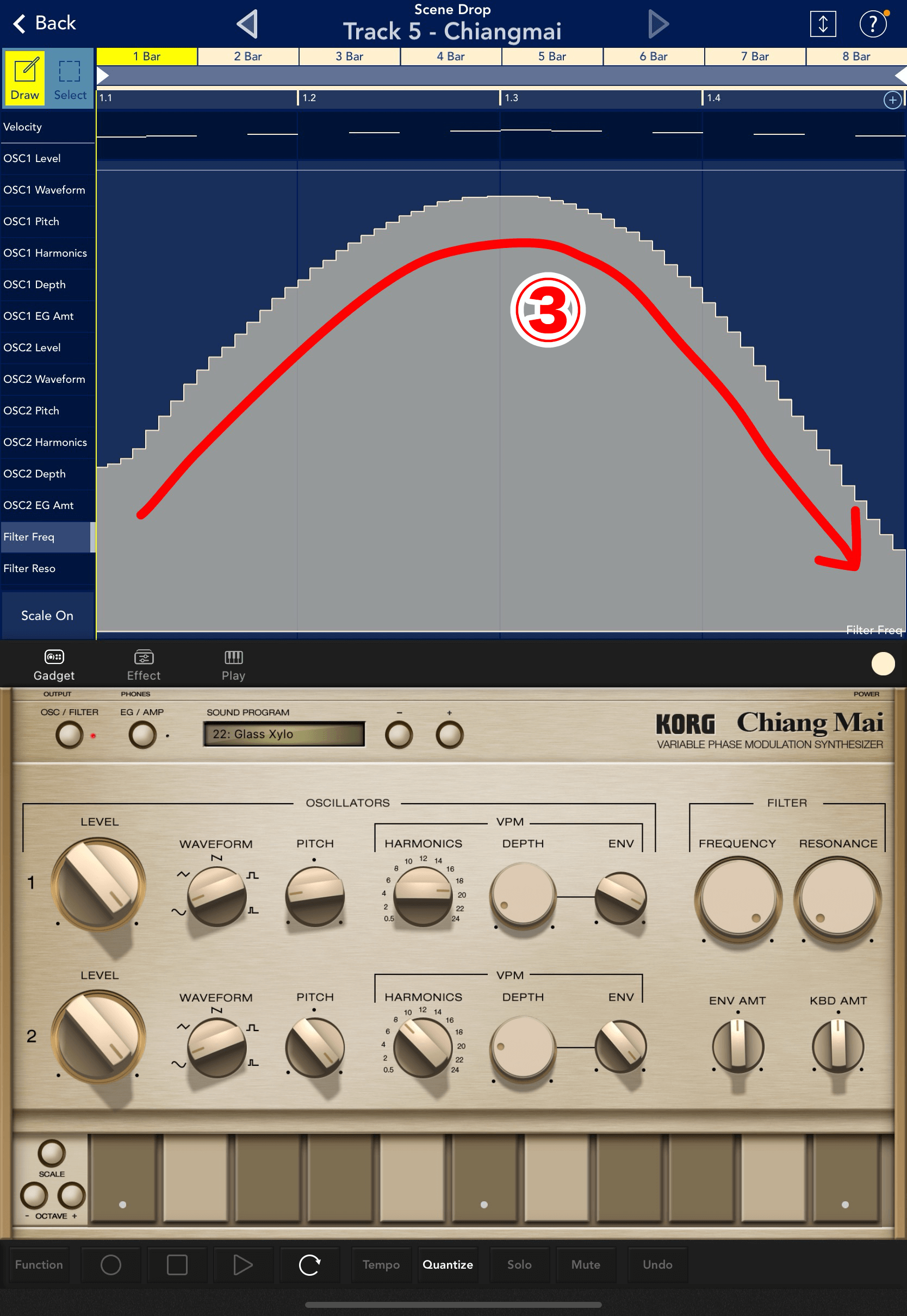This screenshot has height=1316, width=907.
Task: Select the 8 Bar tab
Action: click(856, 56)
